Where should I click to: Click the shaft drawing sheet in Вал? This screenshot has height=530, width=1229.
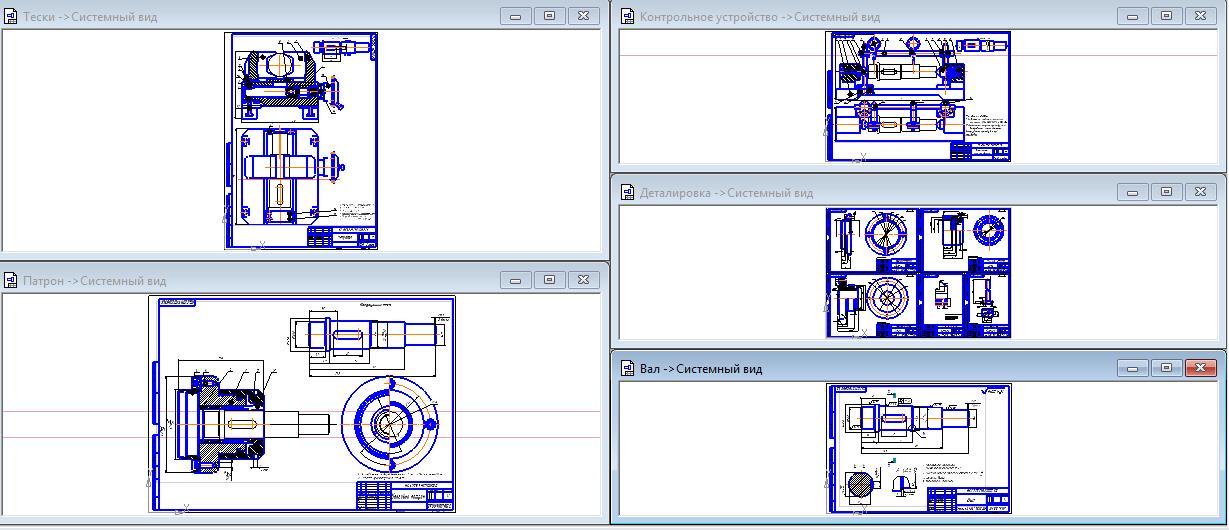coord(918,448)
